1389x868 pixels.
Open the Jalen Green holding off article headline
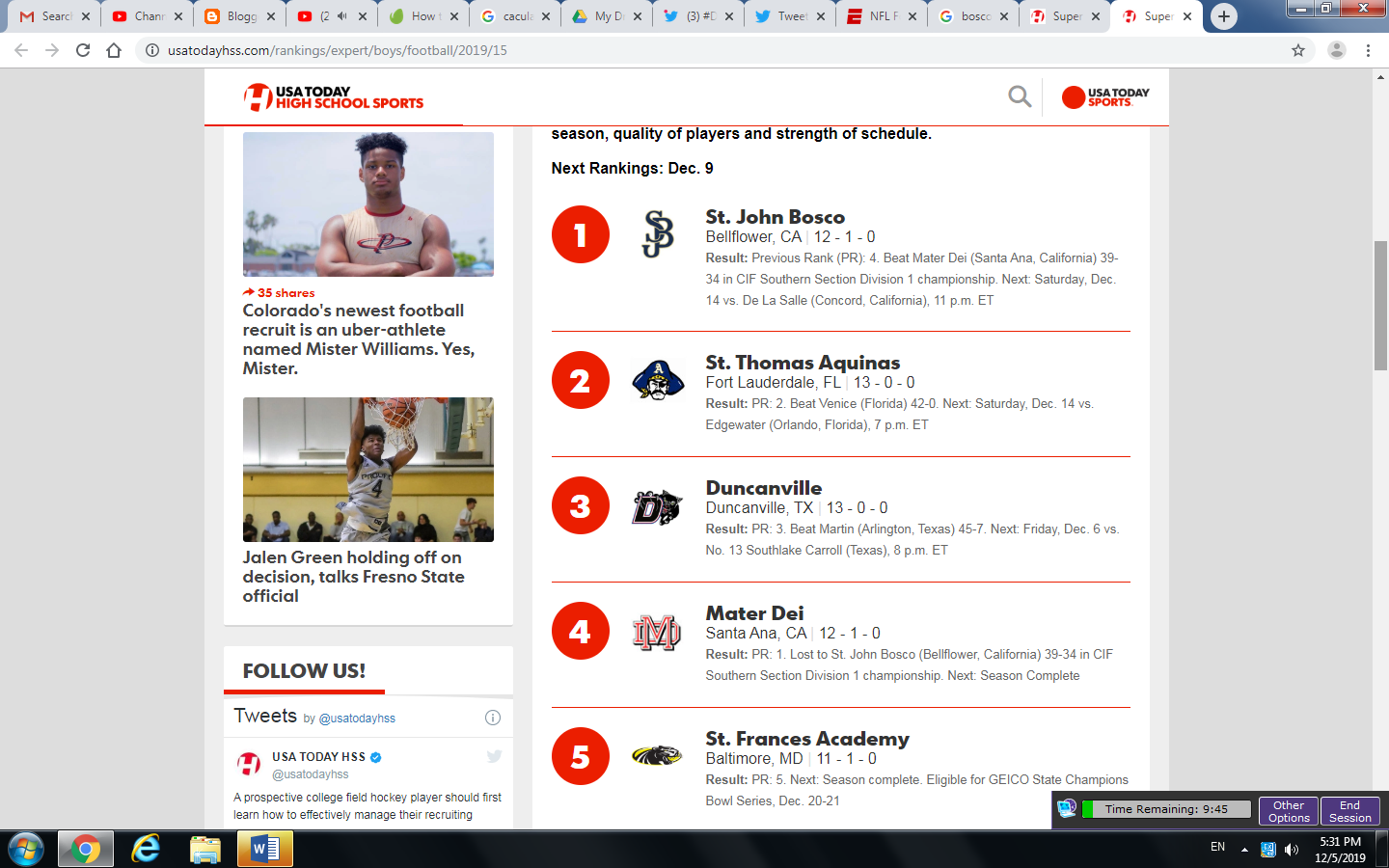(354, 577)
